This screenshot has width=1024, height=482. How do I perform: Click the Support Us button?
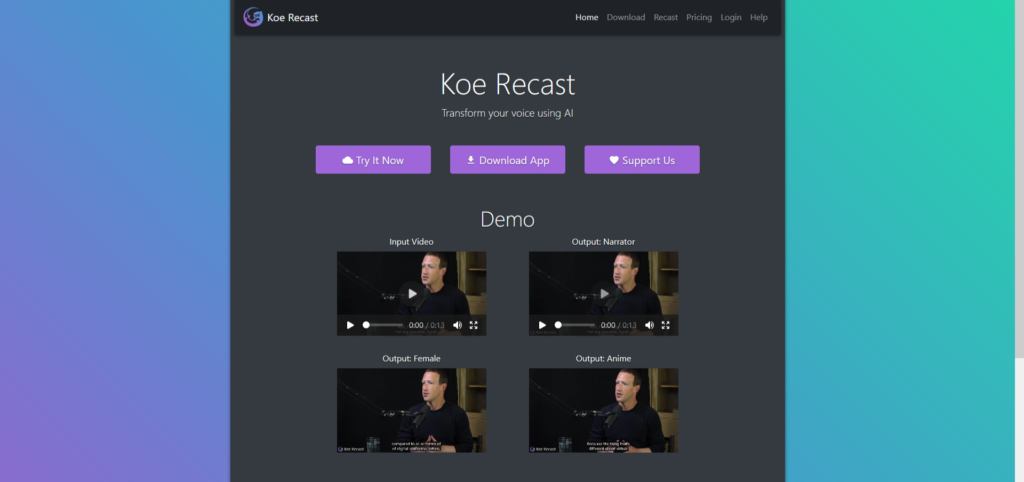[642, 160]
